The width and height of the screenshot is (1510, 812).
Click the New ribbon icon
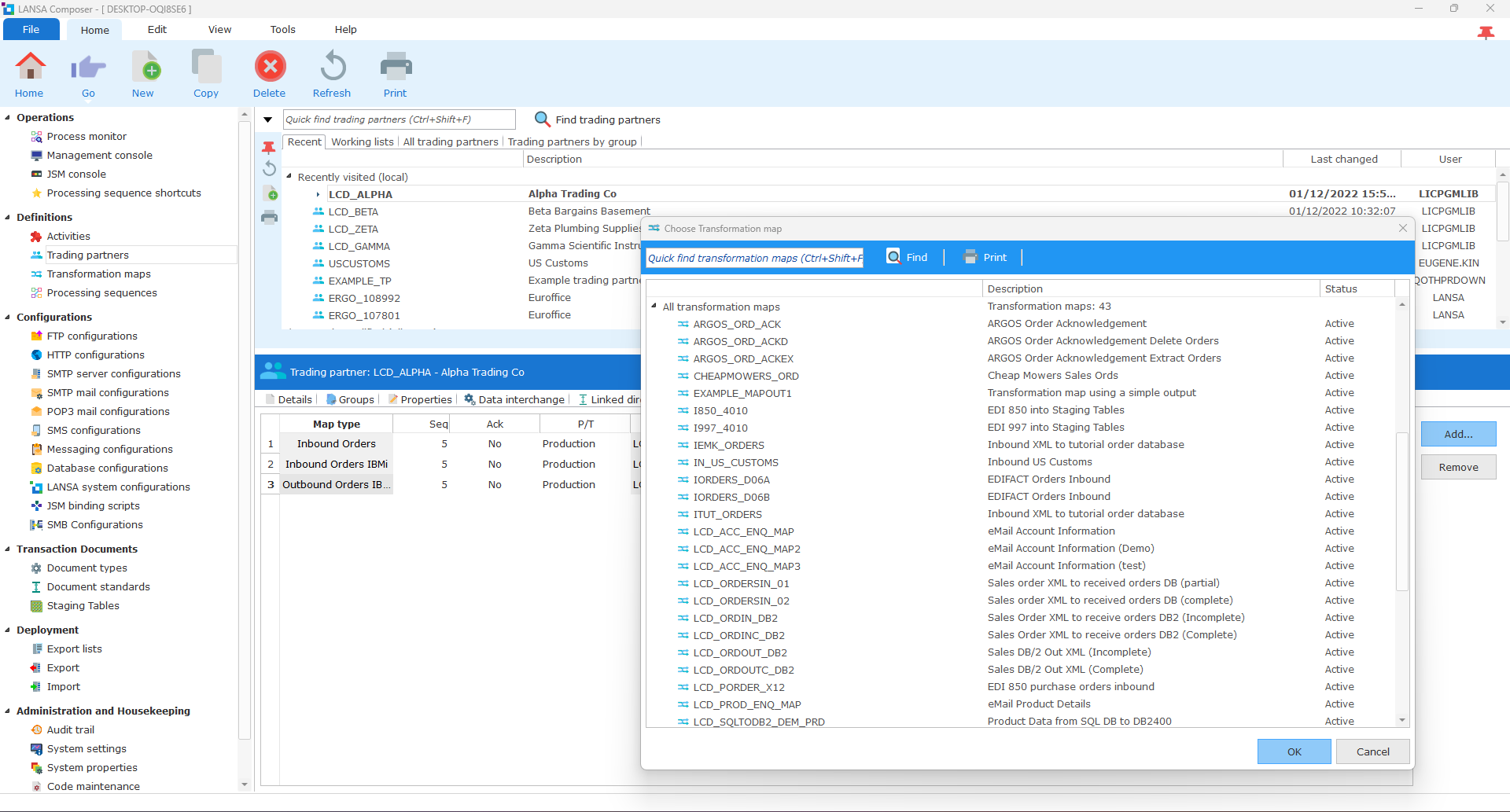coord(145,67)
